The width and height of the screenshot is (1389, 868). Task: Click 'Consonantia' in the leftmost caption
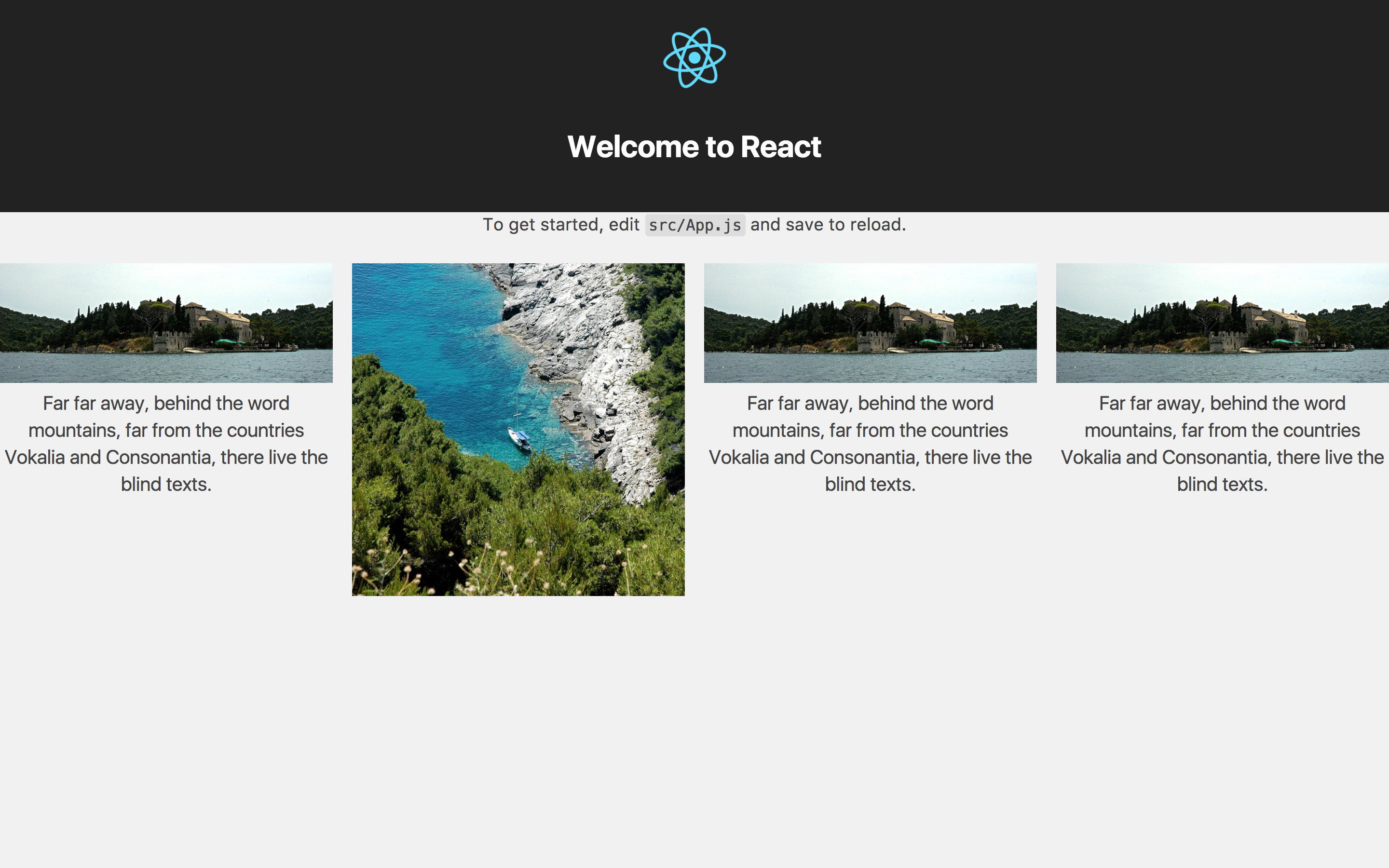click(x=159, y=458)
